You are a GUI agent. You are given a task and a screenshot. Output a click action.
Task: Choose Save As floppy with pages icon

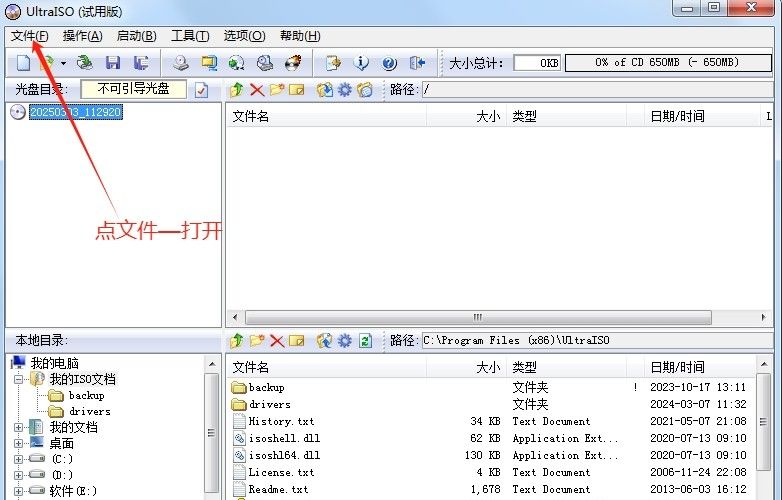[141, 63]
